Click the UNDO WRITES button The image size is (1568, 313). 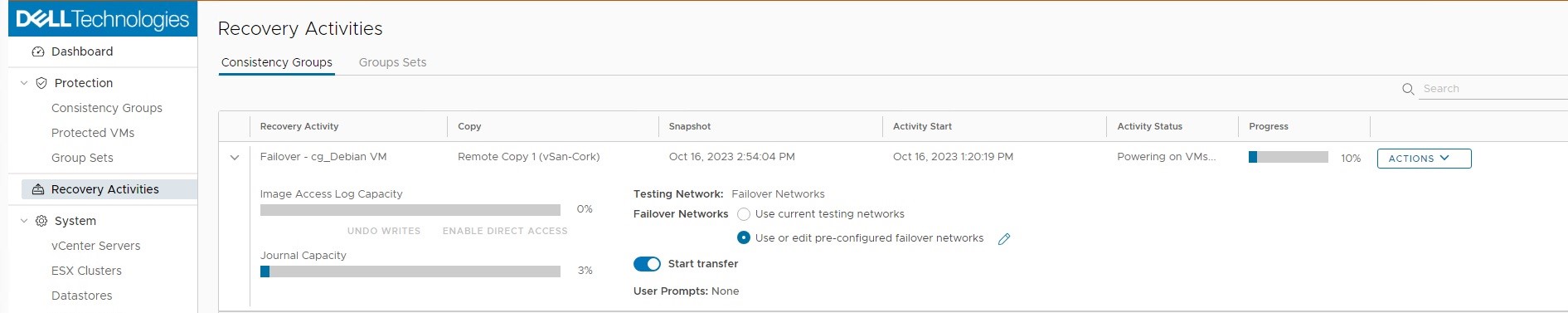point(384,231)
